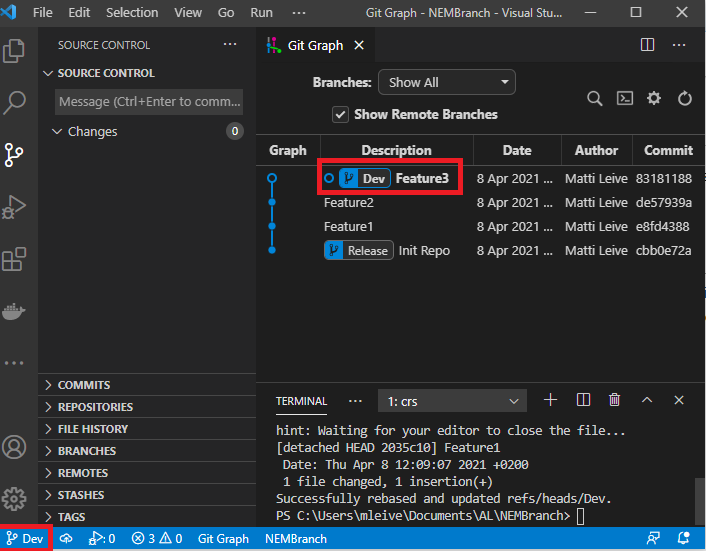
Task: Open Branches Show All dropdown
Action: coord(447,82)
